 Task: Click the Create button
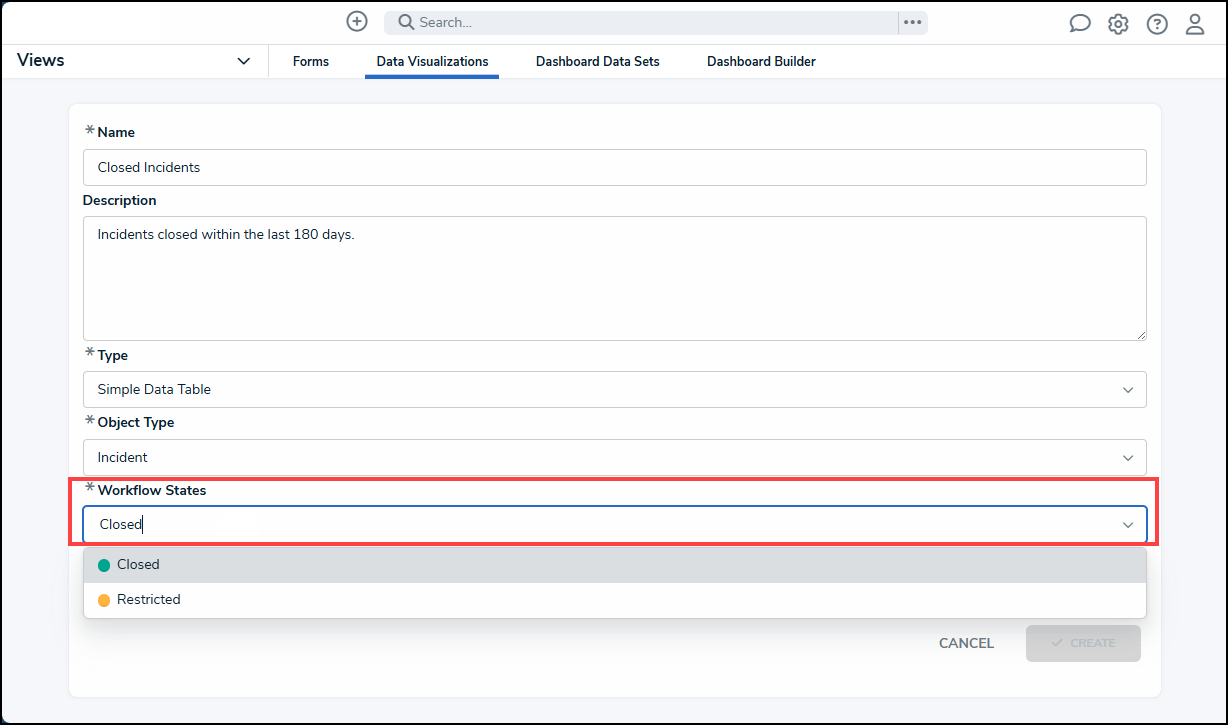(1083, 643)
